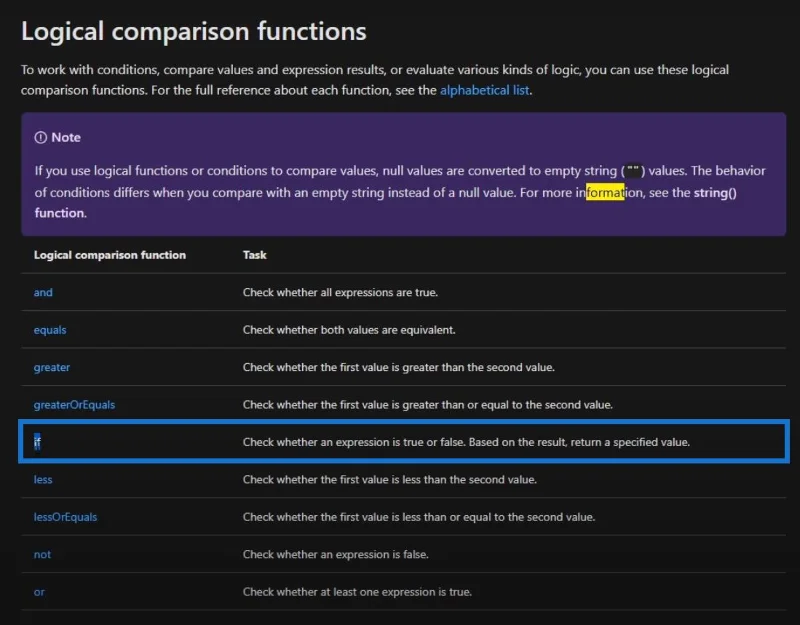
Task: Click the 'Logical comparison function' column header
Action: point(110,255)
